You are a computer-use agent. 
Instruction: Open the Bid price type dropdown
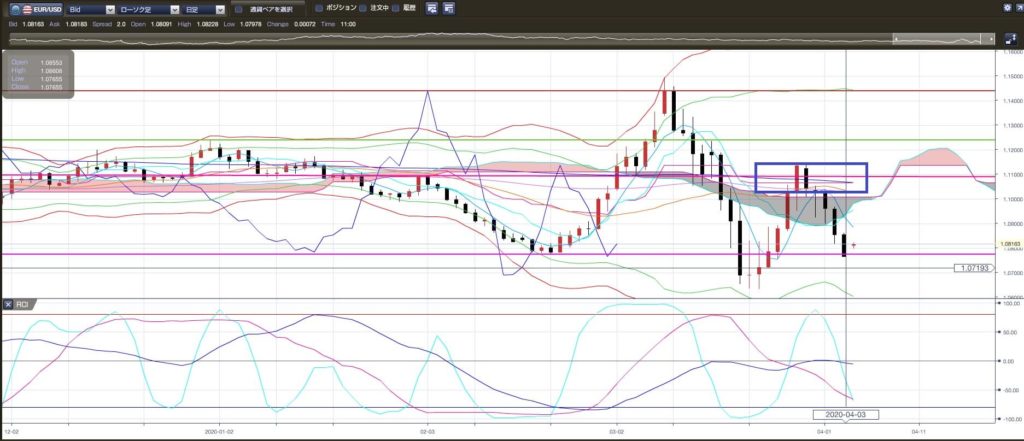tap(91, 9)
